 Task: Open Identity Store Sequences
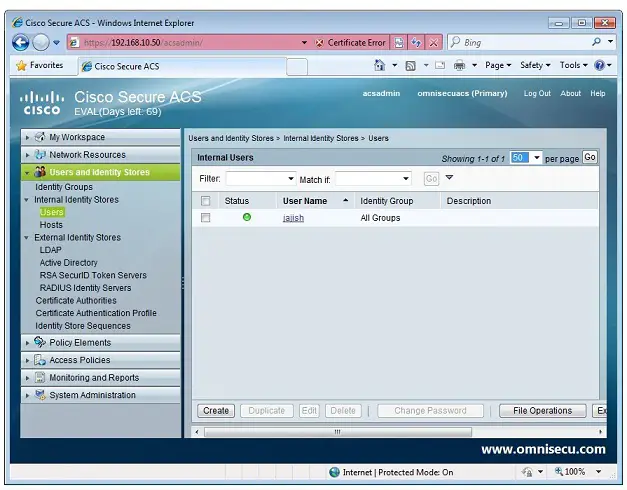tap(83, 326)
